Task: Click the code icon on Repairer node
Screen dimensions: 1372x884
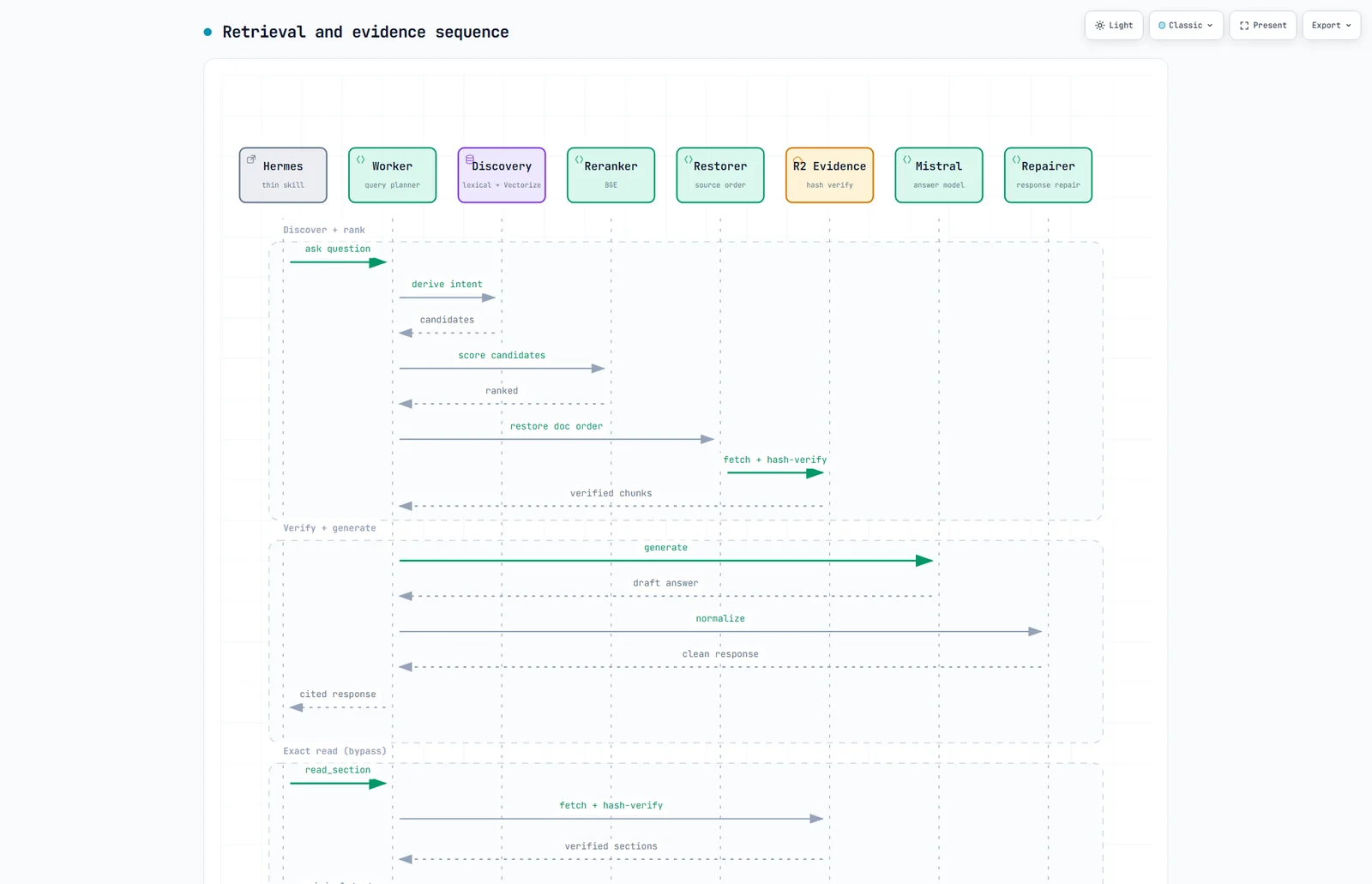Action: tap(1016, 159)
